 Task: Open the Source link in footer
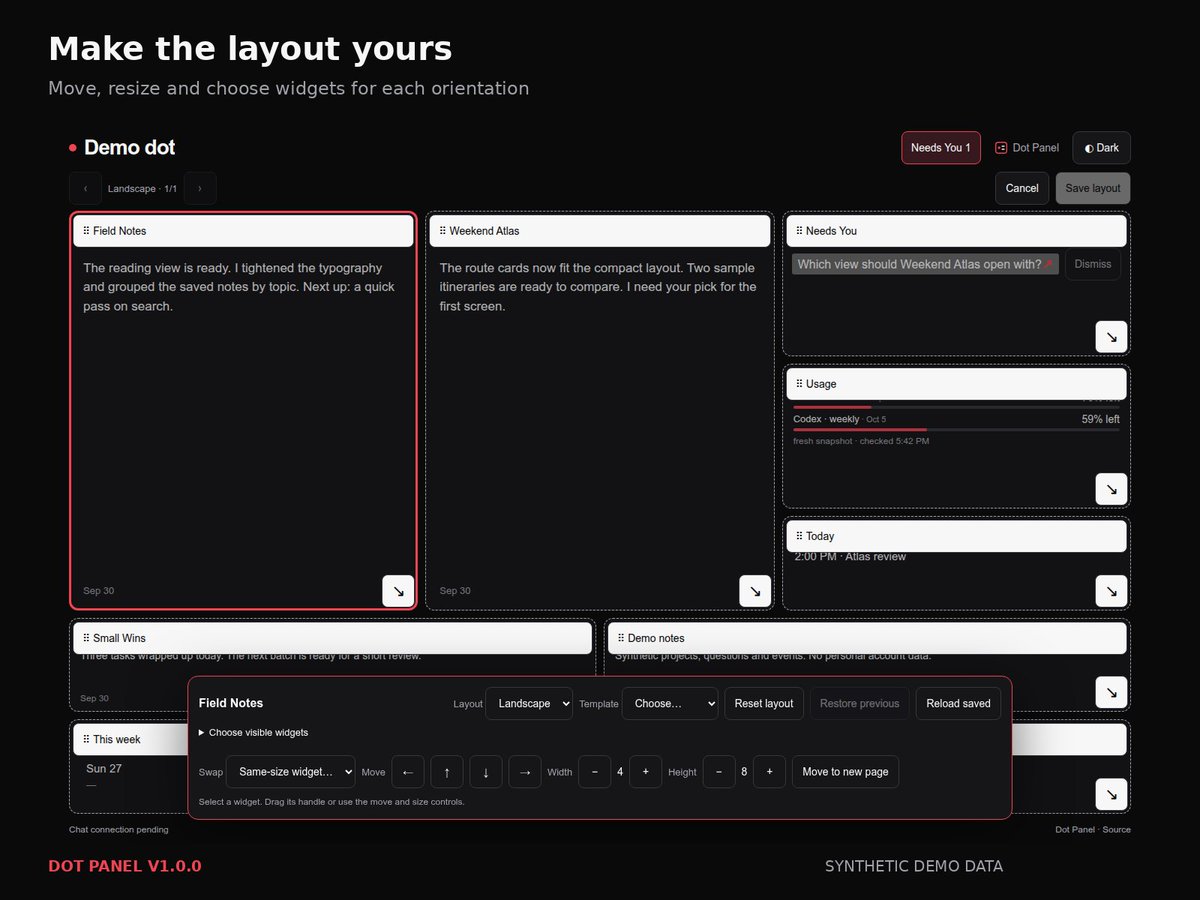pos(1117,829)
